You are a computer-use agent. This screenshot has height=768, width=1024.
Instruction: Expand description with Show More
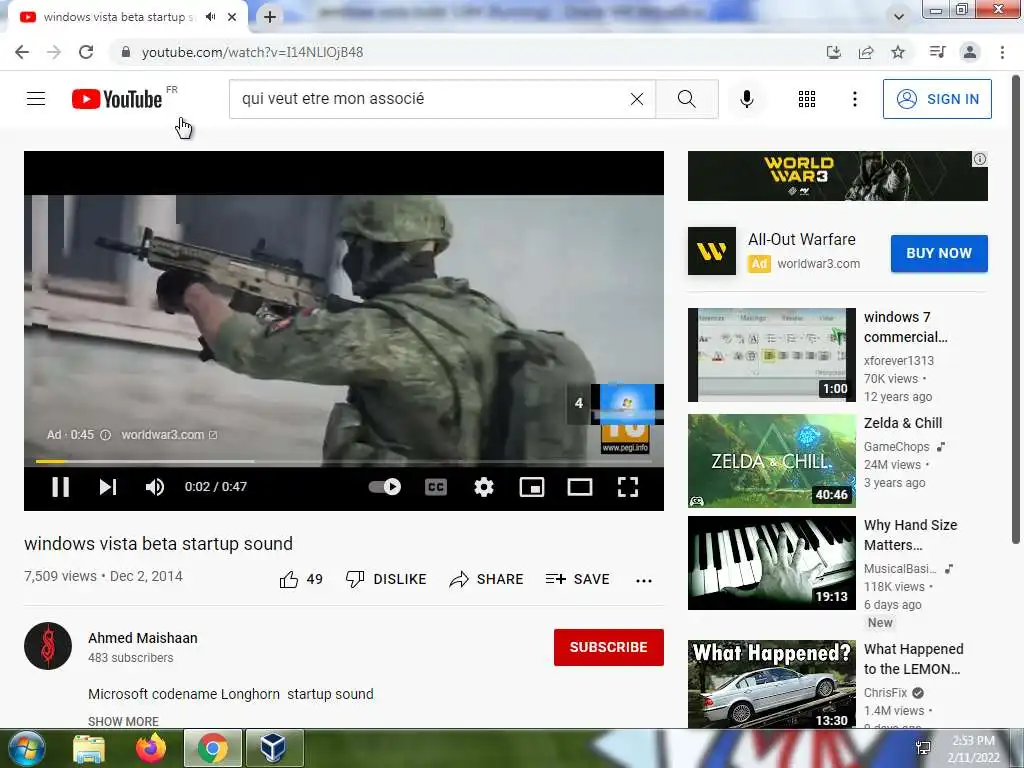[123, 721]
